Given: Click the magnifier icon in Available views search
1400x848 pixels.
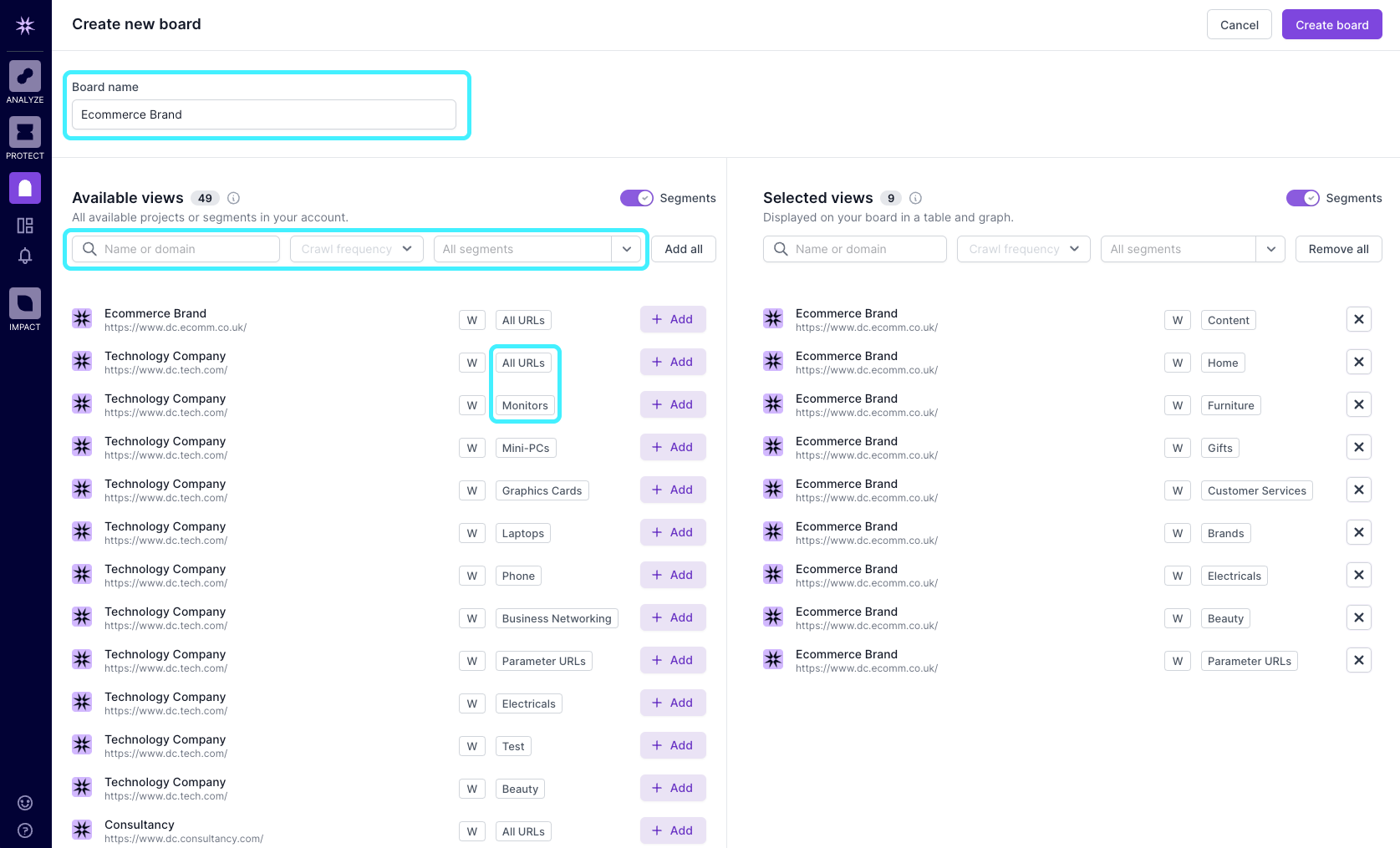Looking at the screenshot, I should 89,249.
